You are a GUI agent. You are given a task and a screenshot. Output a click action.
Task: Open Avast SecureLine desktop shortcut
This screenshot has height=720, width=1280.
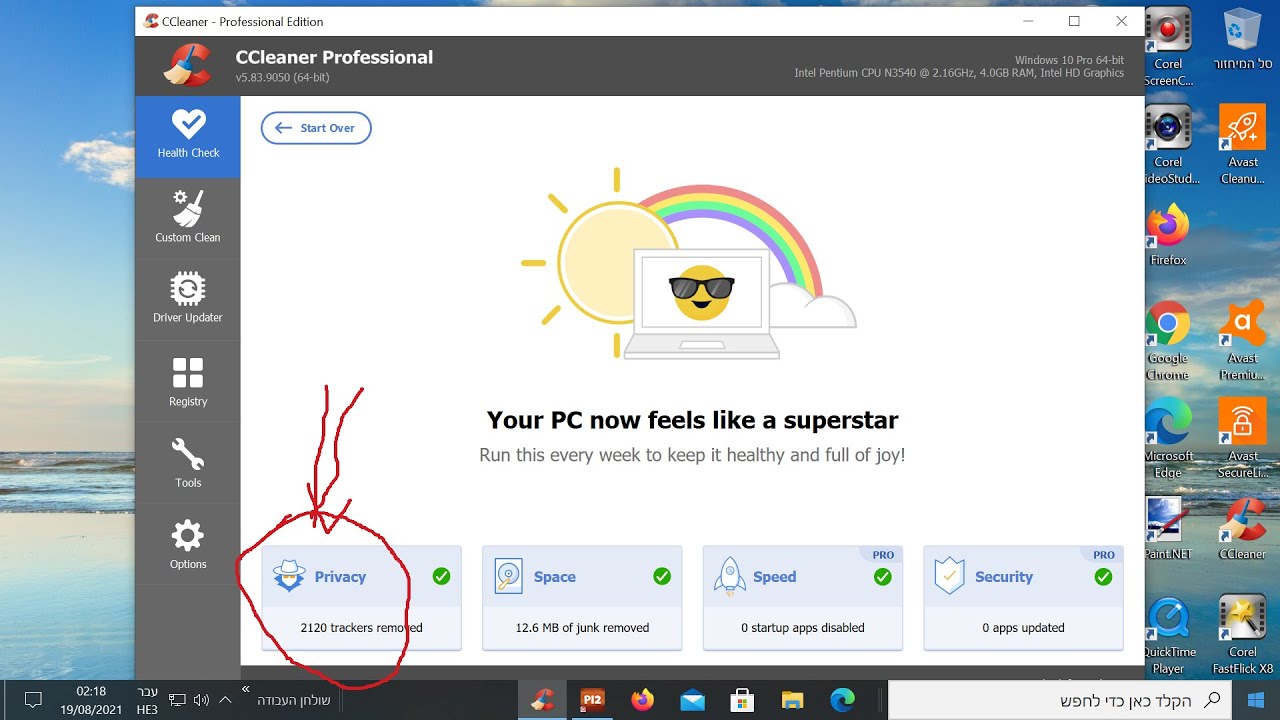tap(1243, 440)
